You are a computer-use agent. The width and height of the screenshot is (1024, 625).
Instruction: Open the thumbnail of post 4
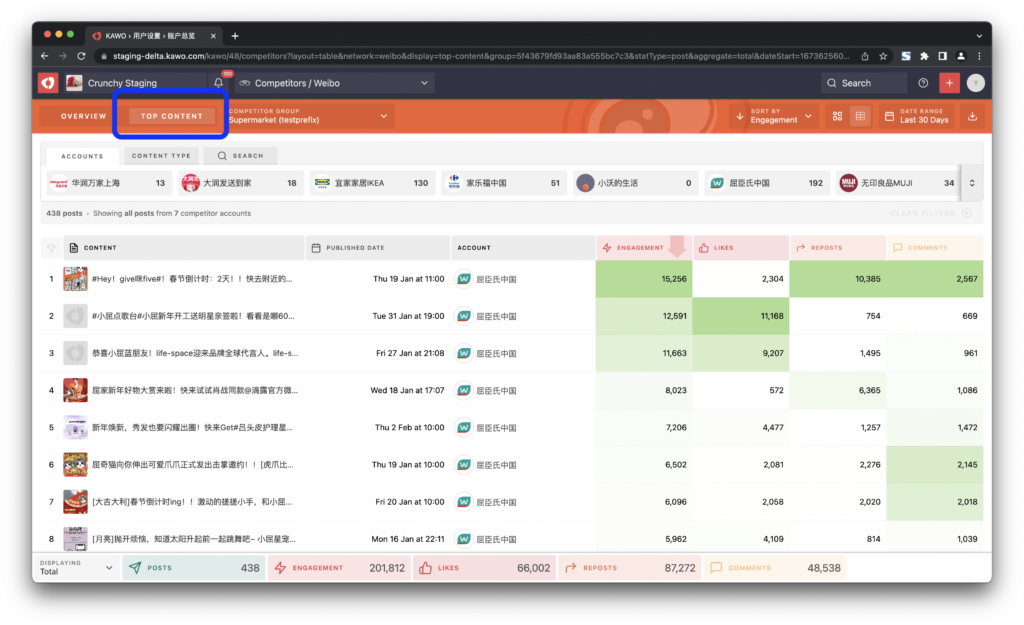[75, 391]
